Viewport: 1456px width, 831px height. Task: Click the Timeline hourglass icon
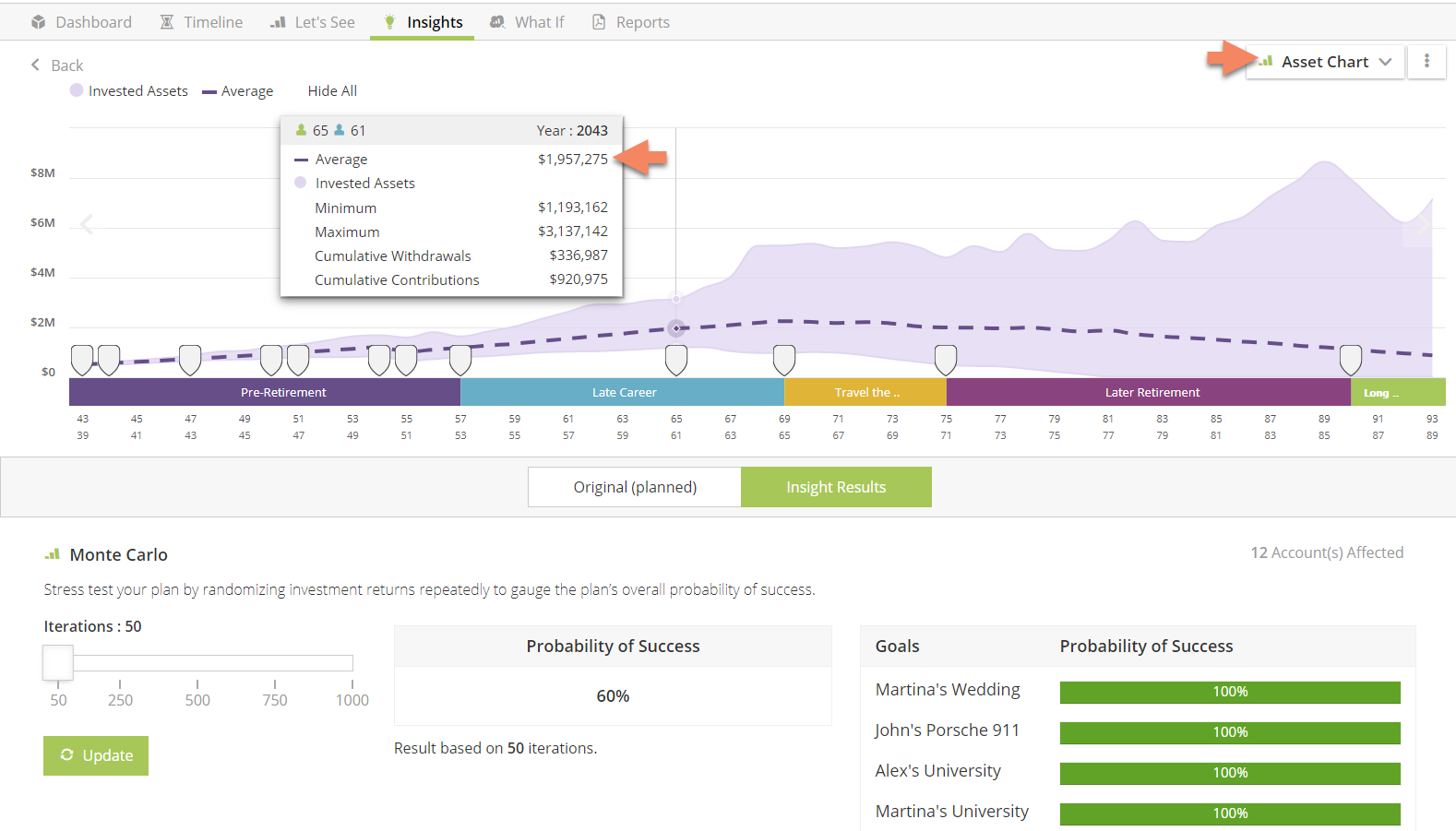coord(167,22)
